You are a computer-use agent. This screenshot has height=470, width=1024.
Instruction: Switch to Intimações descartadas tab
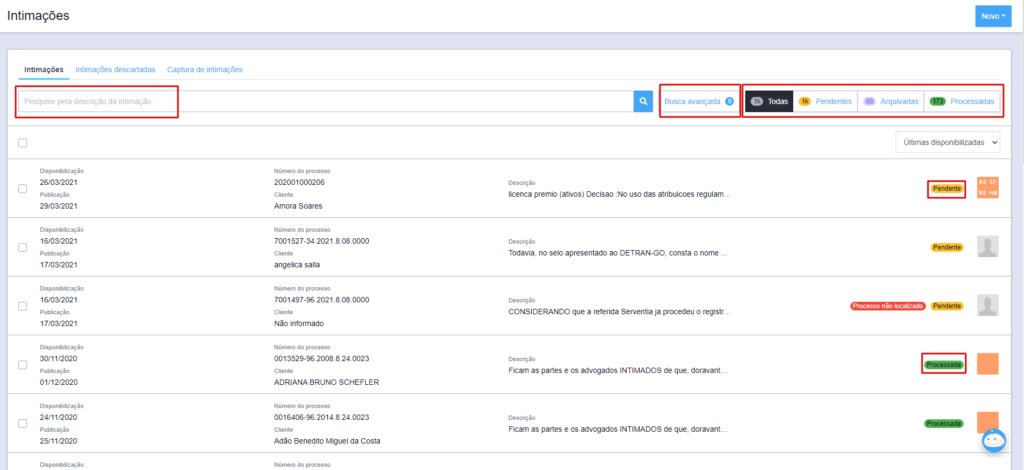click(x=115, y=70)
